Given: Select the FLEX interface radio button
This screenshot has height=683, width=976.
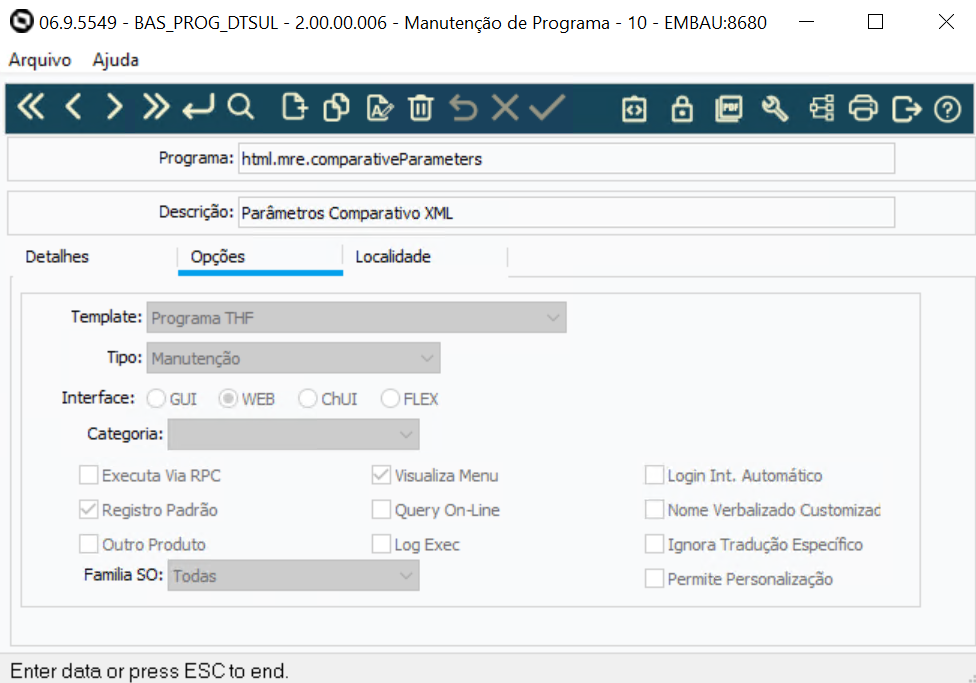Looking at the screenshot, I should pyautogui.click(x=390, y=398).
